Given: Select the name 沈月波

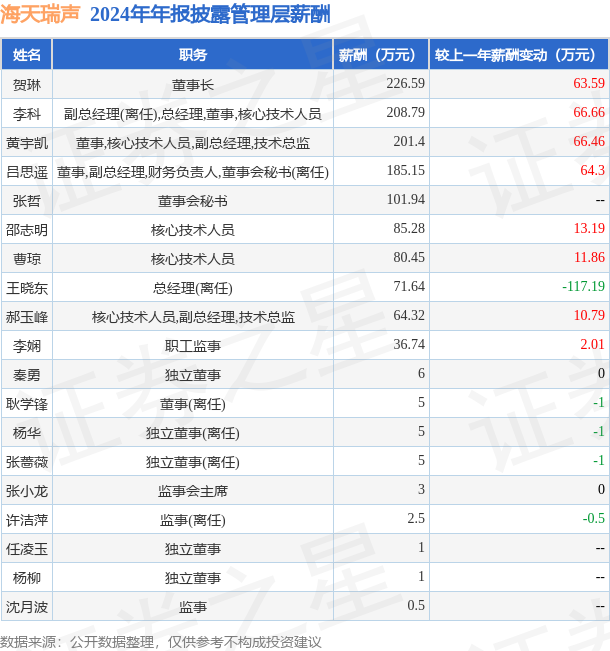Looking at the screenshot, I should [x=27, y=607].
